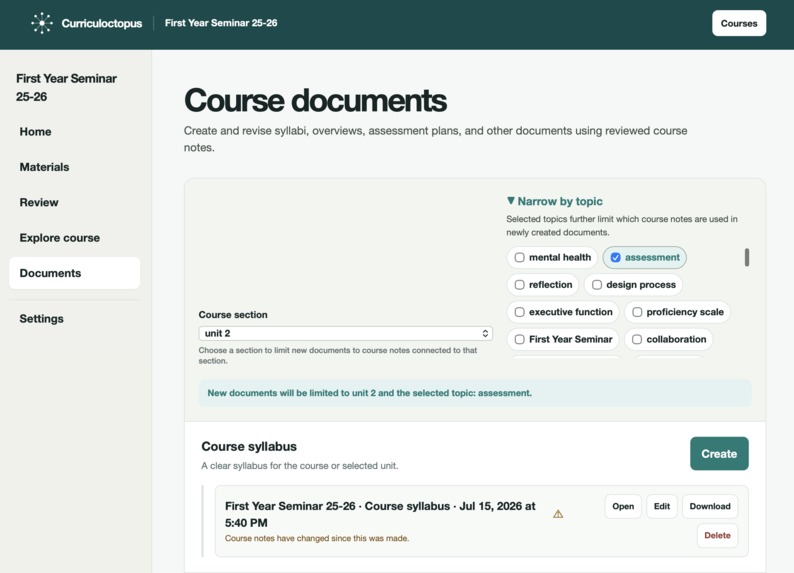Click the First Year Seminar 25-26 sidebar title
This screenshot has width=794, height=573.
pos(66,88)
